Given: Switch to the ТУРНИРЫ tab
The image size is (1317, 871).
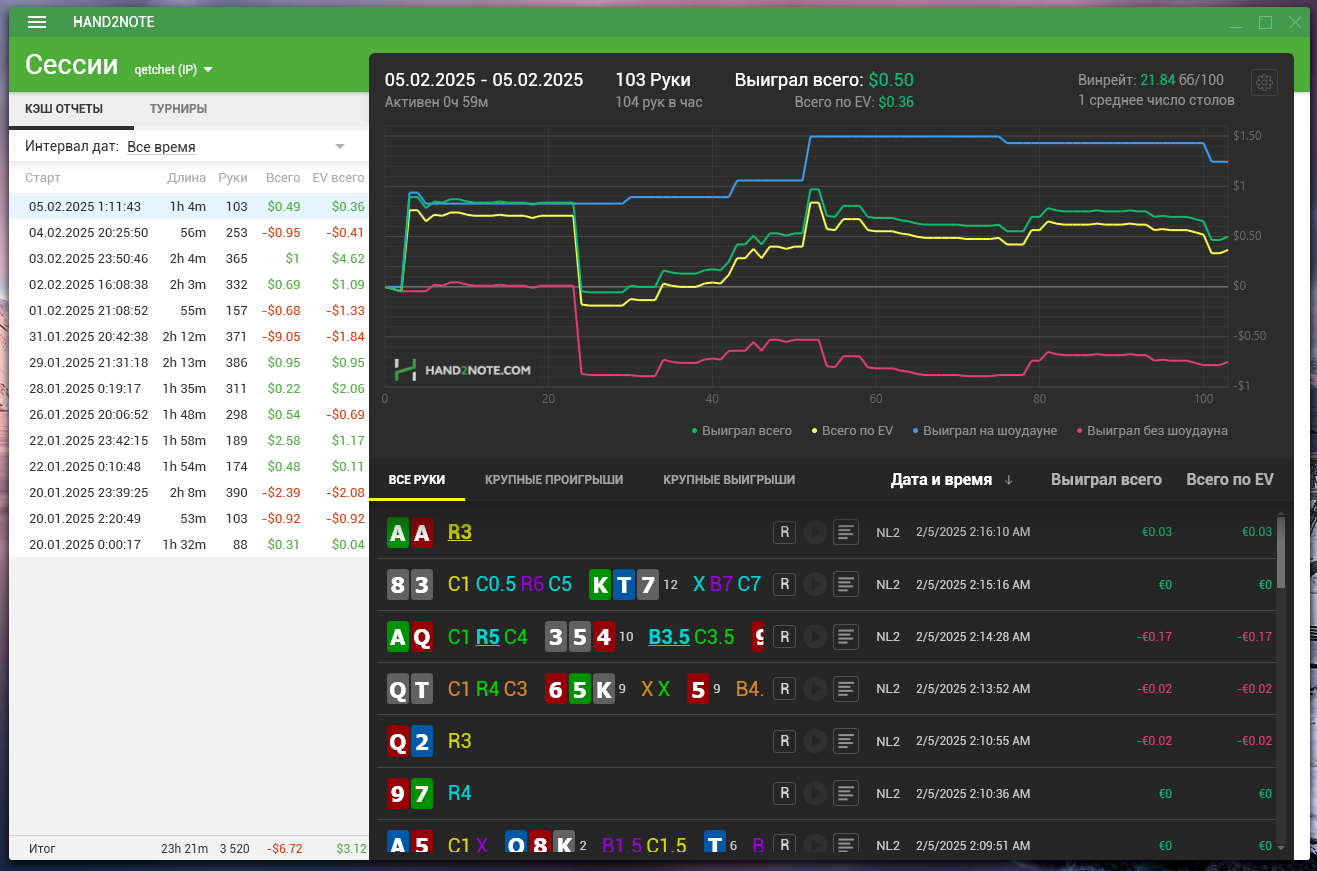Looking at the screenshot, I should [x=178, y=109].
